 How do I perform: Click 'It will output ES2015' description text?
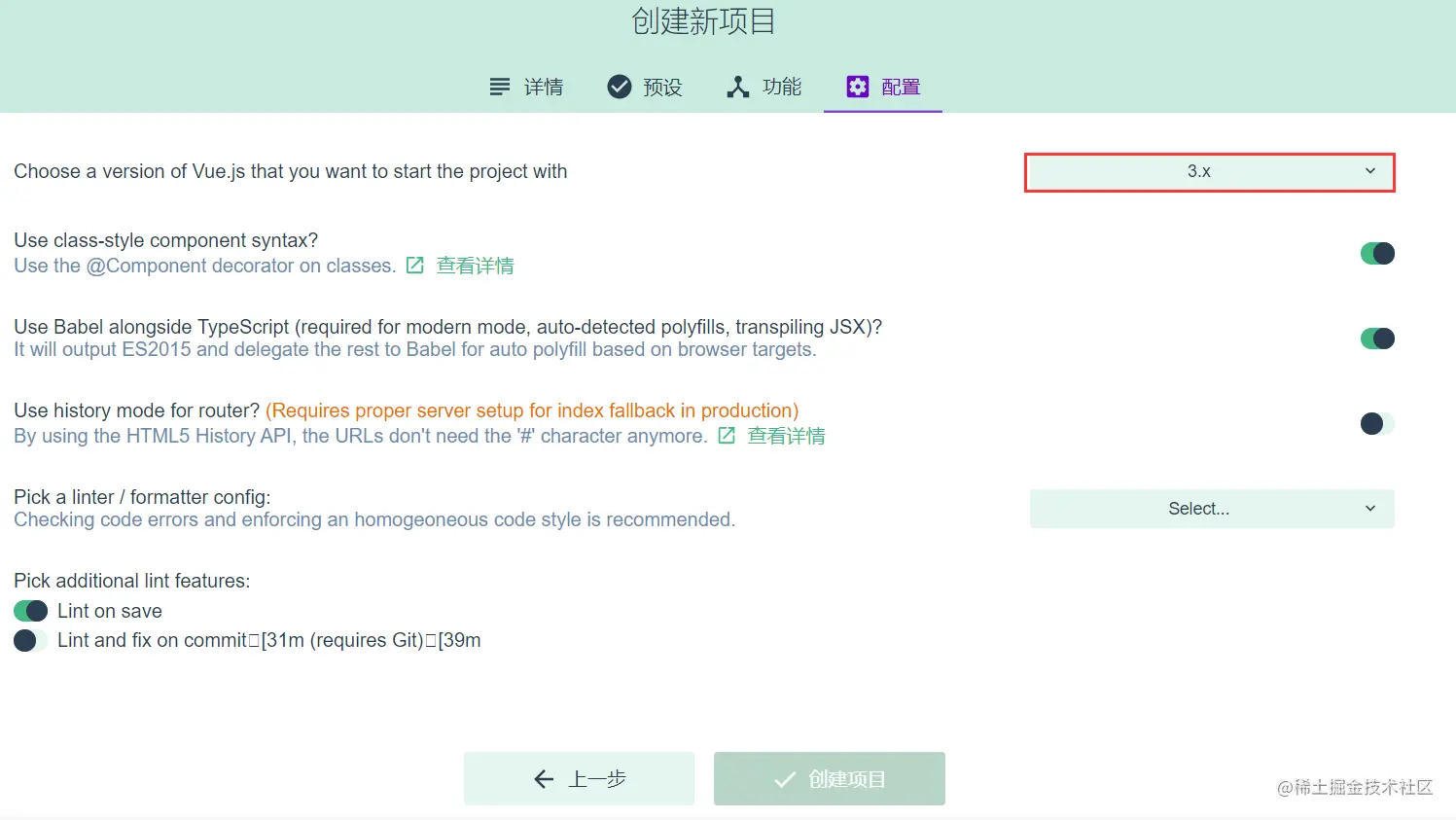click(415, 349)
